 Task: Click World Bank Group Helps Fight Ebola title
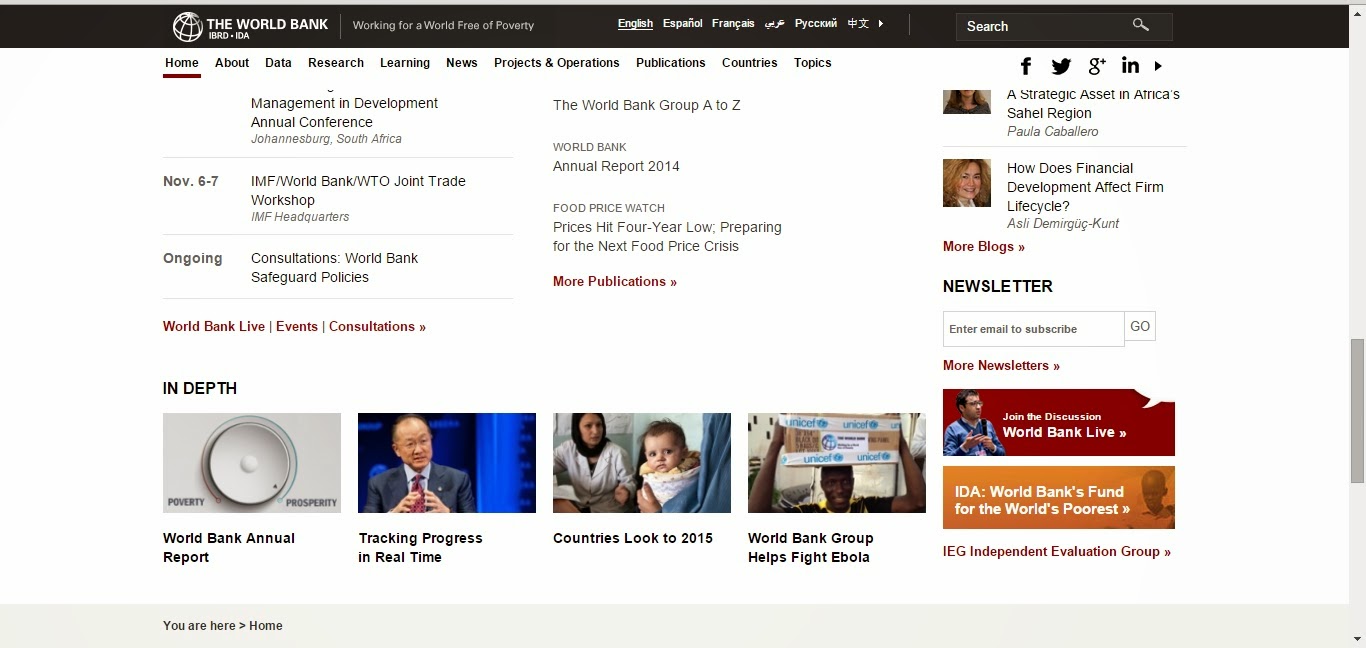811,547
